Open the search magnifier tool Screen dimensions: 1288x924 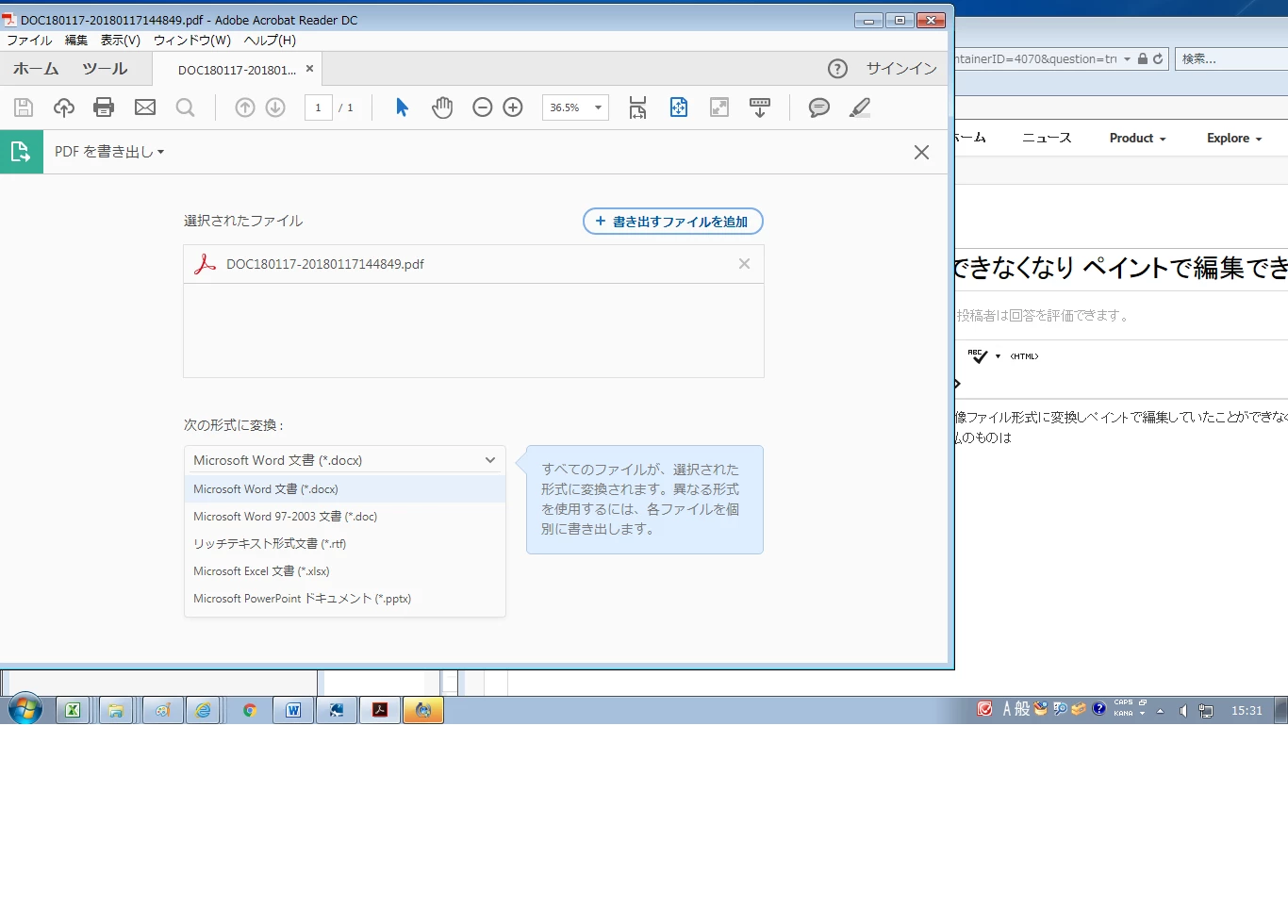[186, 107]
